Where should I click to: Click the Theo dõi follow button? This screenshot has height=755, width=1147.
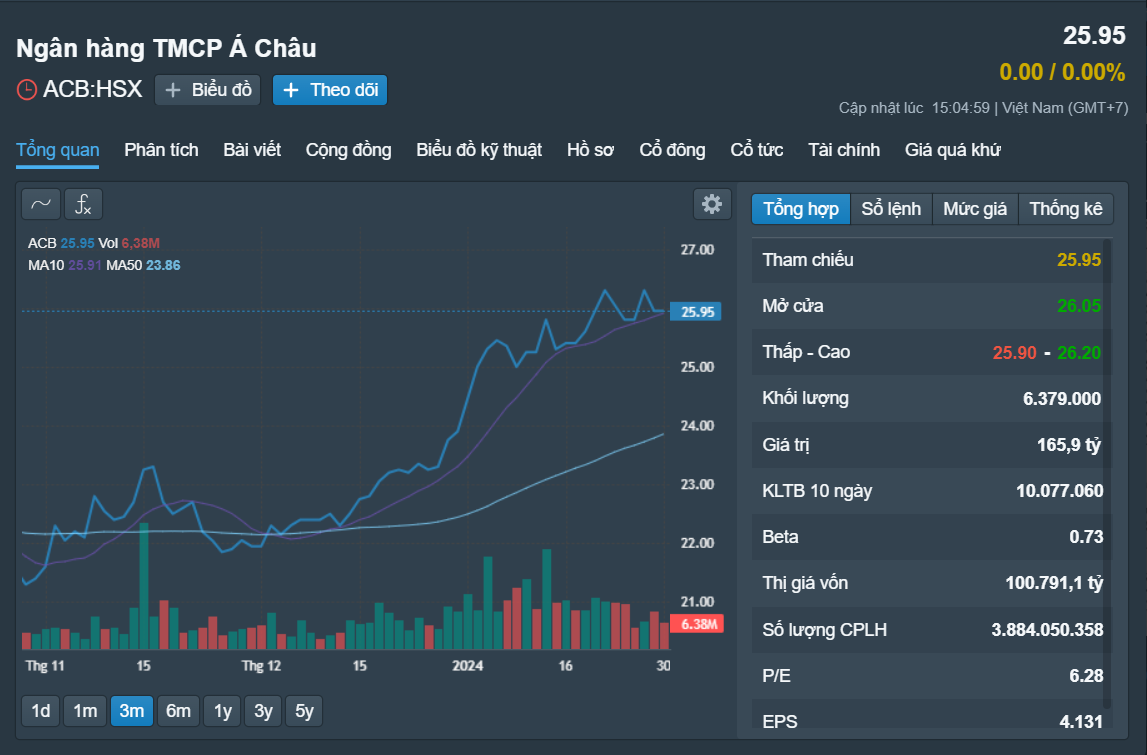330,90
